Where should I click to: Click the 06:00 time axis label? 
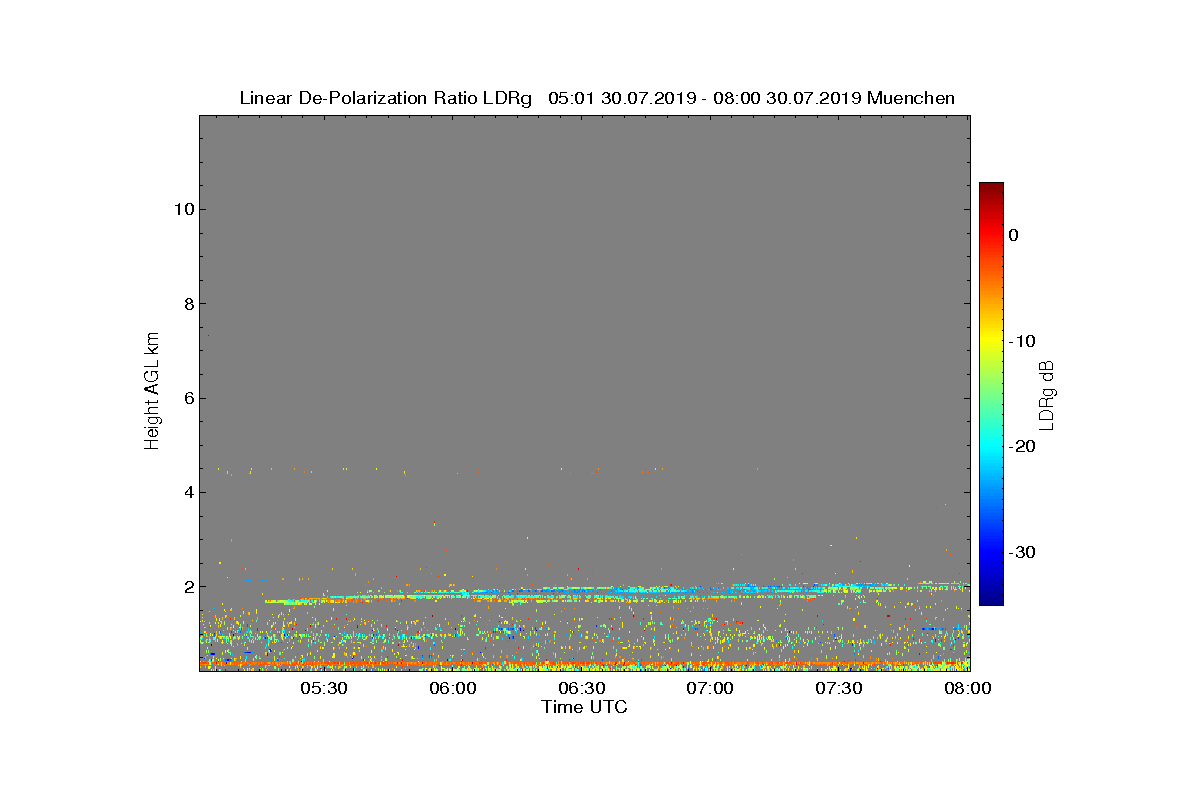tap(453, 689)
